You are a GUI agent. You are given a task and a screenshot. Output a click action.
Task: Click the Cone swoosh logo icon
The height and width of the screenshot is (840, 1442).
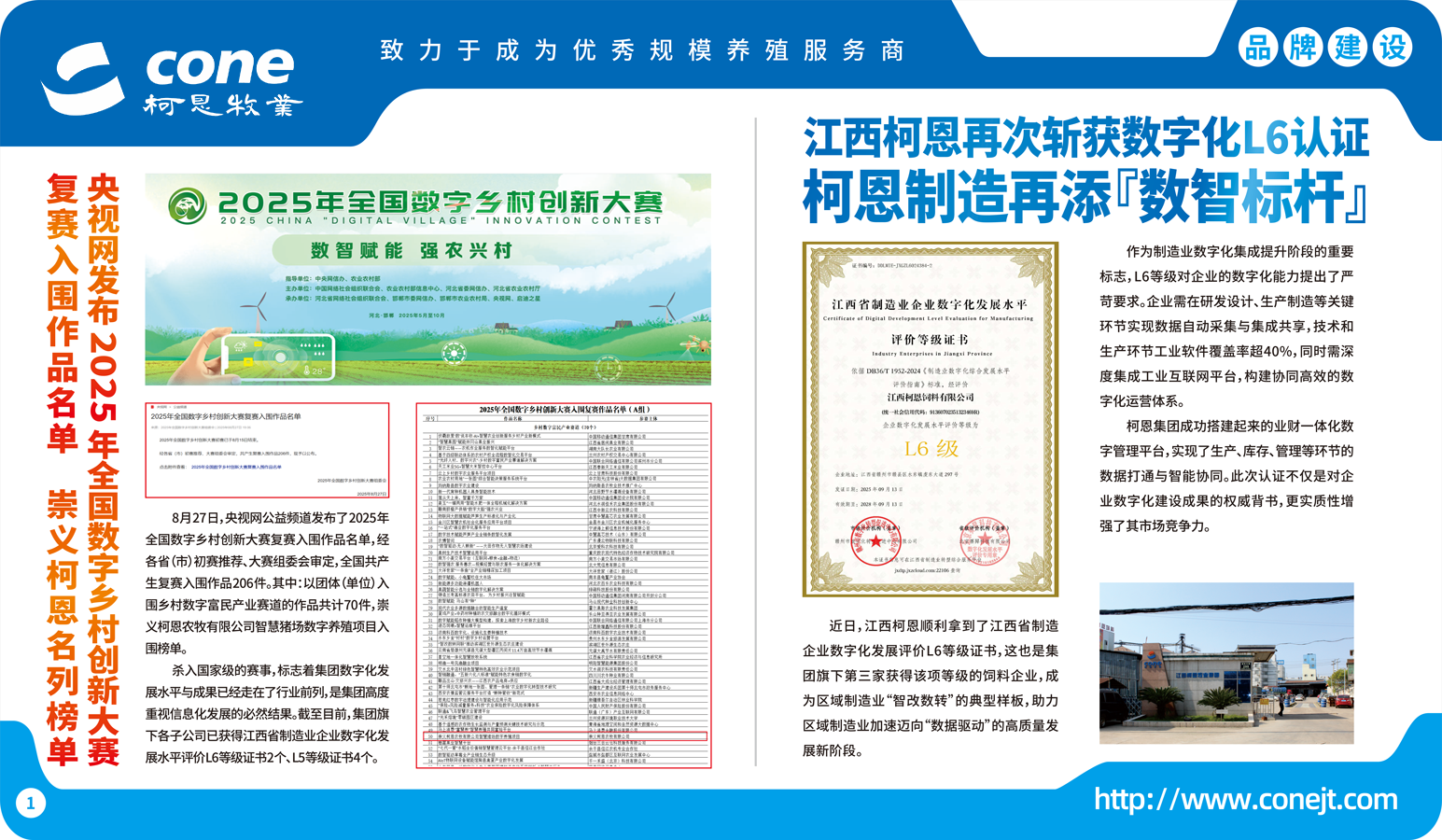point(83,78)
